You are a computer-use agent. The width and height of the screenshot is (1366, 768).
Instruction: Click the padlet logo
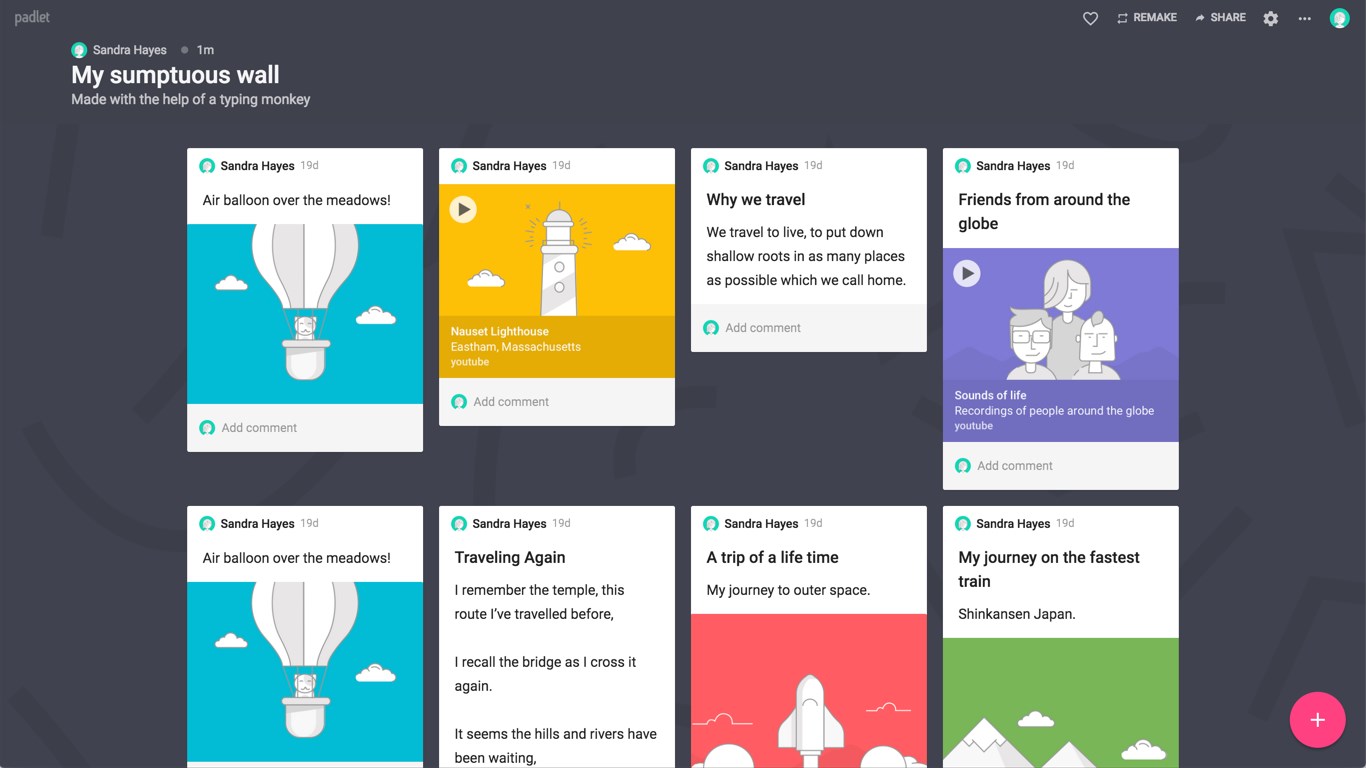click(32, 18)
